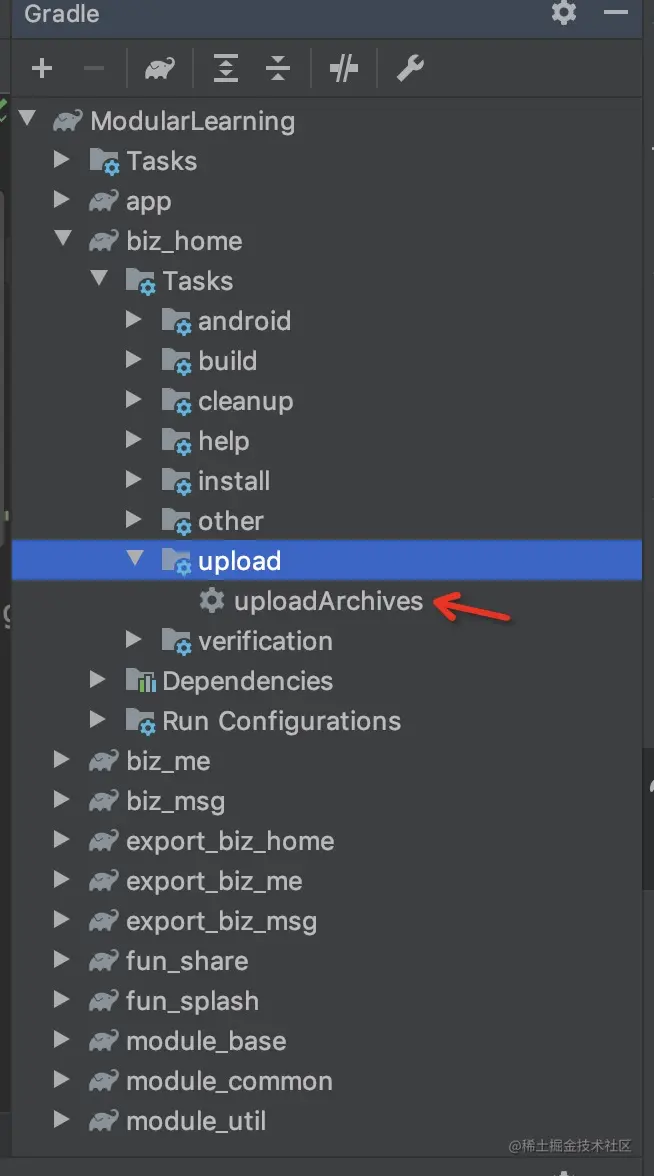This screenshot has width=654, height=1176.
Task: Select the uploadArchives task
Action: coord(328,601)
